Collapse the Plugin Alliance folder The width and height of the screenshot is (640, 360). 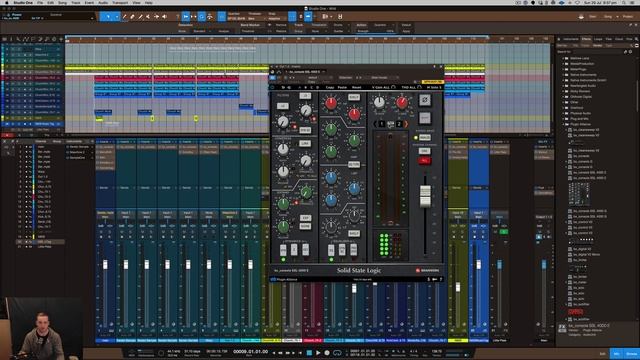(563, 124)
